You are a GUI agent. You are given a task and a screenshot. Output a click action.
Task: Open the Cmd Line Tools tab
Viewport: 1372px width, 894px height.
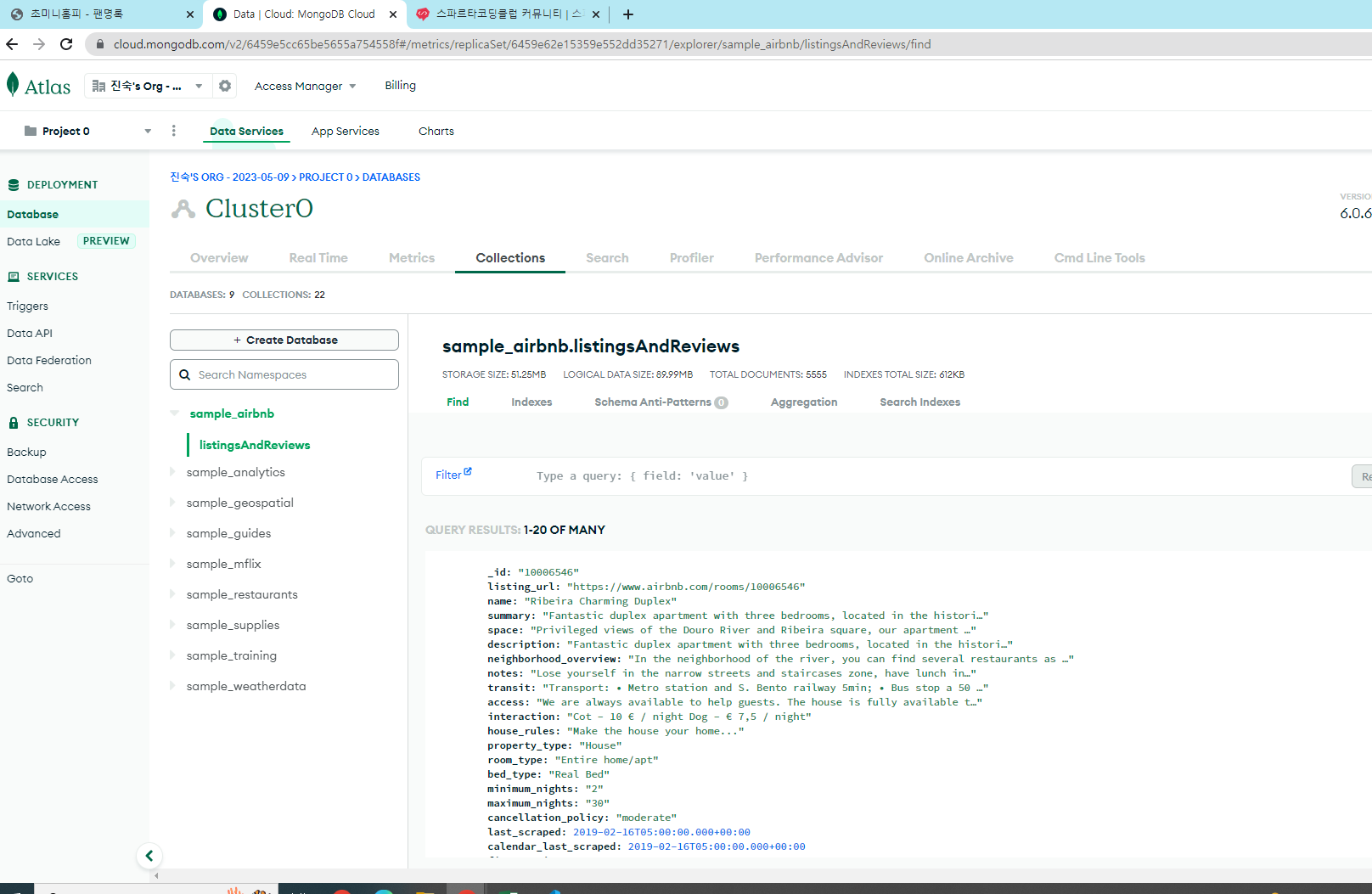point(1099,257)
